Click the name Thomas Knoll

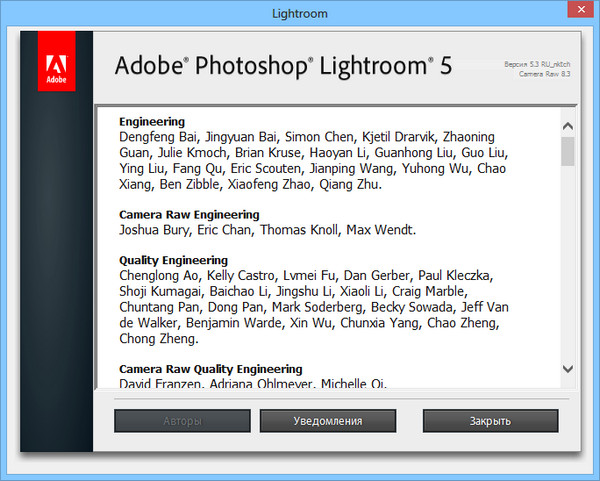click(x=299, y=230)
